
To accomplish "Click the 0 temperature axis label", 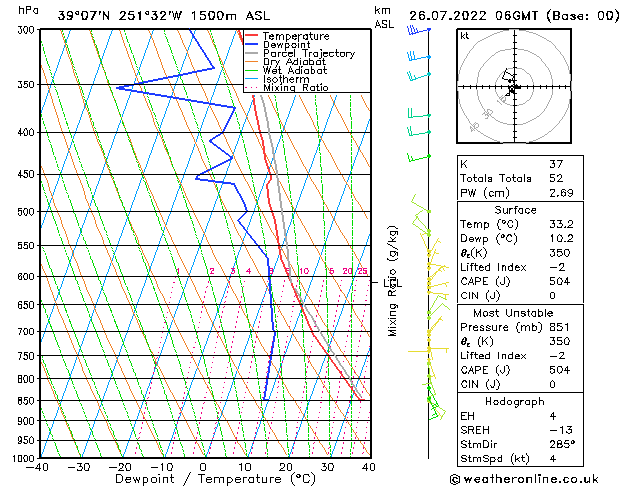I will point(203,468).
